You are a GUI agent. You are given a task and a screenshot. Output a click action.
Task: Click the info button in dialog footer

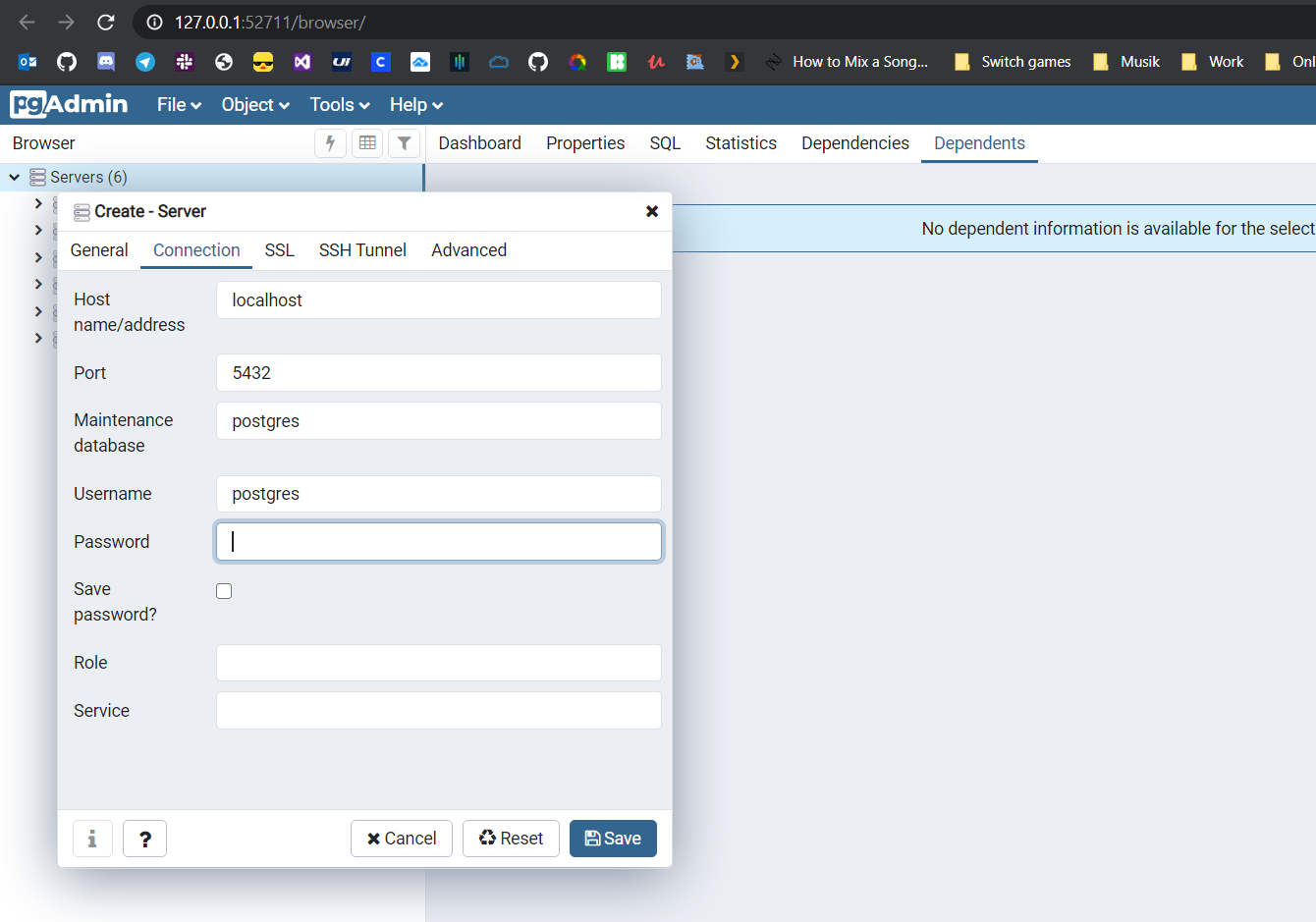(x=92, y=839)
